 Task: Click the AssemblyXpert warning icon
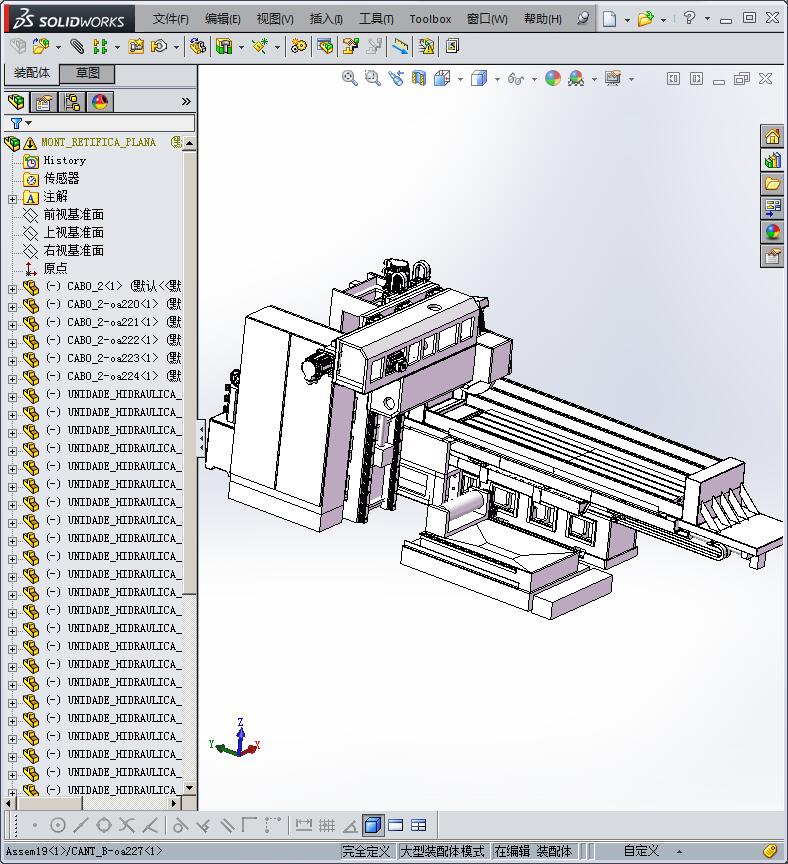pyautogui.click(x=426, y=46)
